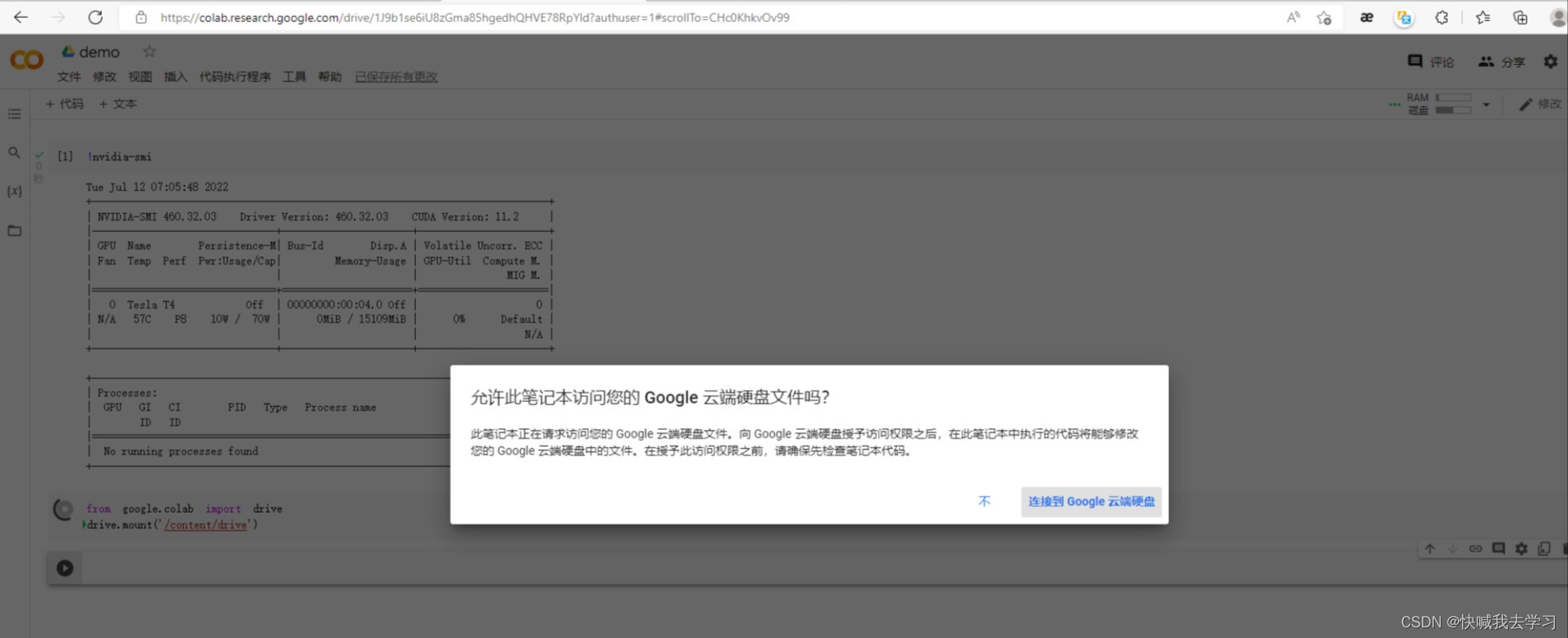Open cell editor settings gear
The width and height of the screenshot is (1568, 638).
1521,548
